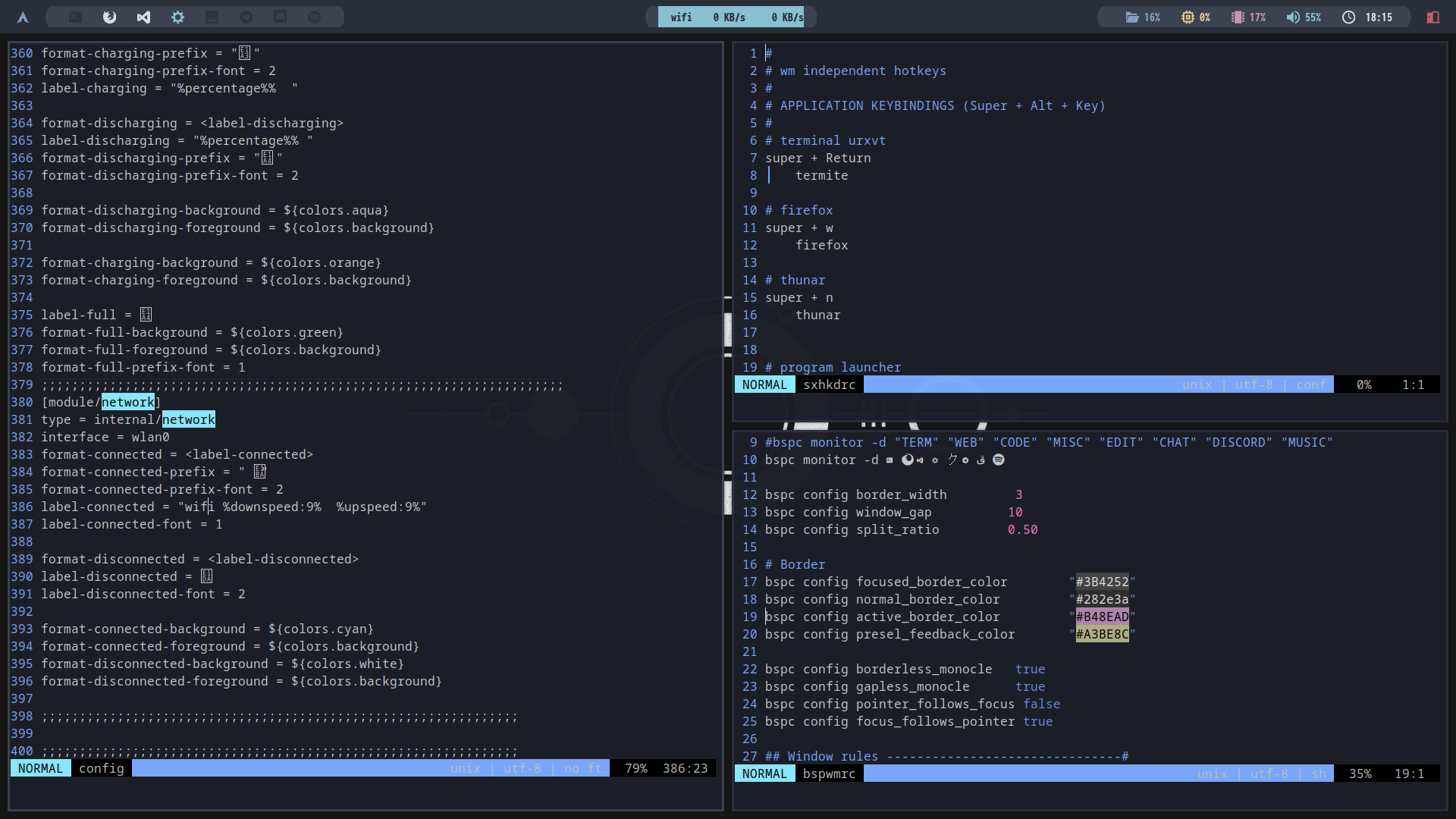Viewport: 1456px width, 819px height.
Task: Switch to the Discord workspace icon
Action: (280, 17)
